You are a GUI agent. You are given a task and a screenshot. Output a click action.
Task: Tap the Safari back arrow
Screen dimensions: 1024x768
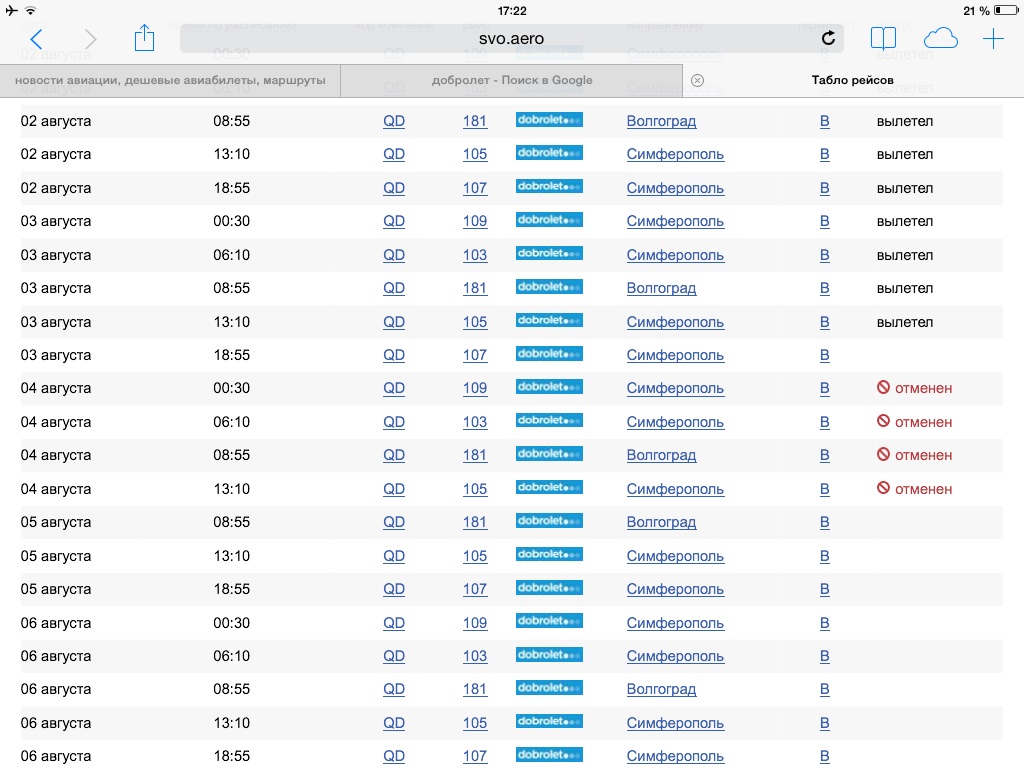coord(37,39)
